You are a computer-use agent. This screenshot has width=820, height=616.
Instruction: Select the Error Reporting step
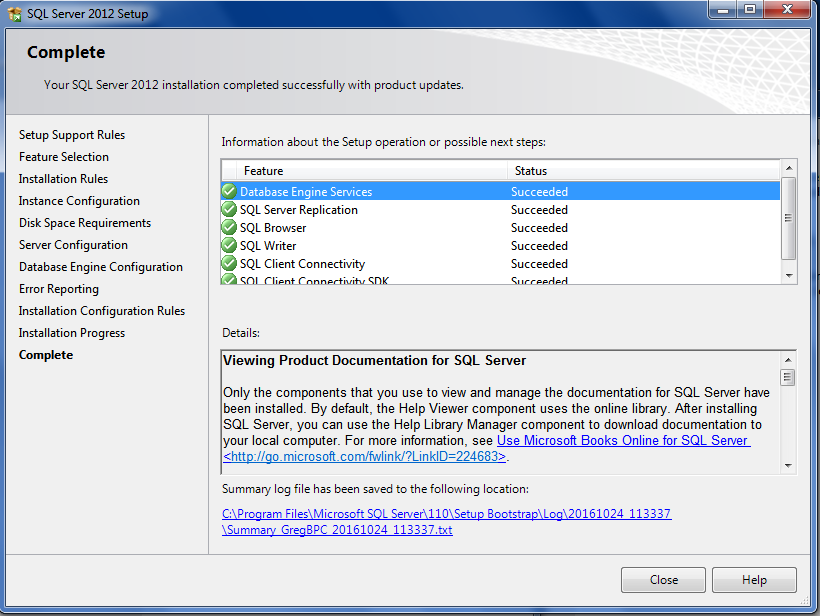pyautogui.click(x=59, y=289)
